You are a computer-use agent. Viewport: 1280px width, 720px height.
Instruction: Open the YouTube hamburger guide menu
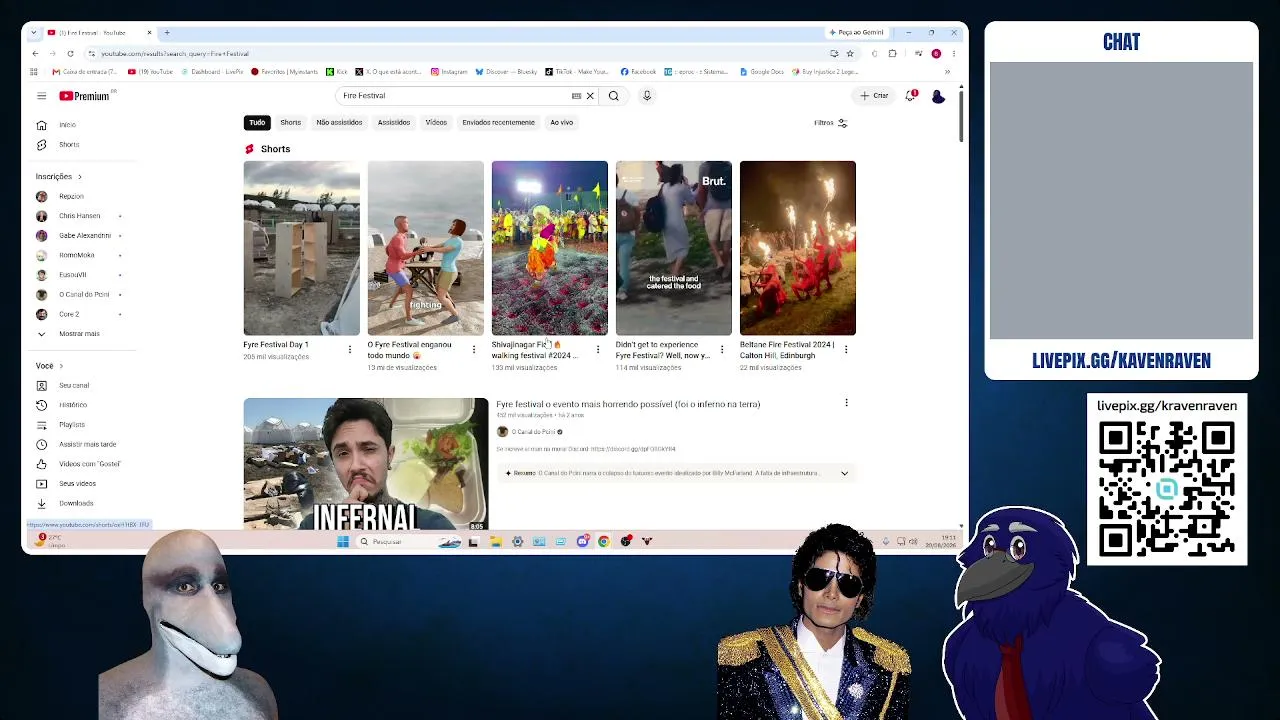tap(41, 96)
